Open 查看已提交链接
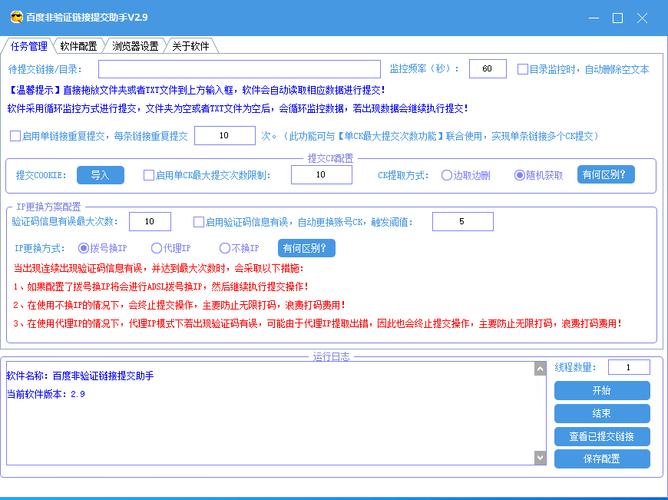This screenshot has height=500, width=668. pos(602,436)
